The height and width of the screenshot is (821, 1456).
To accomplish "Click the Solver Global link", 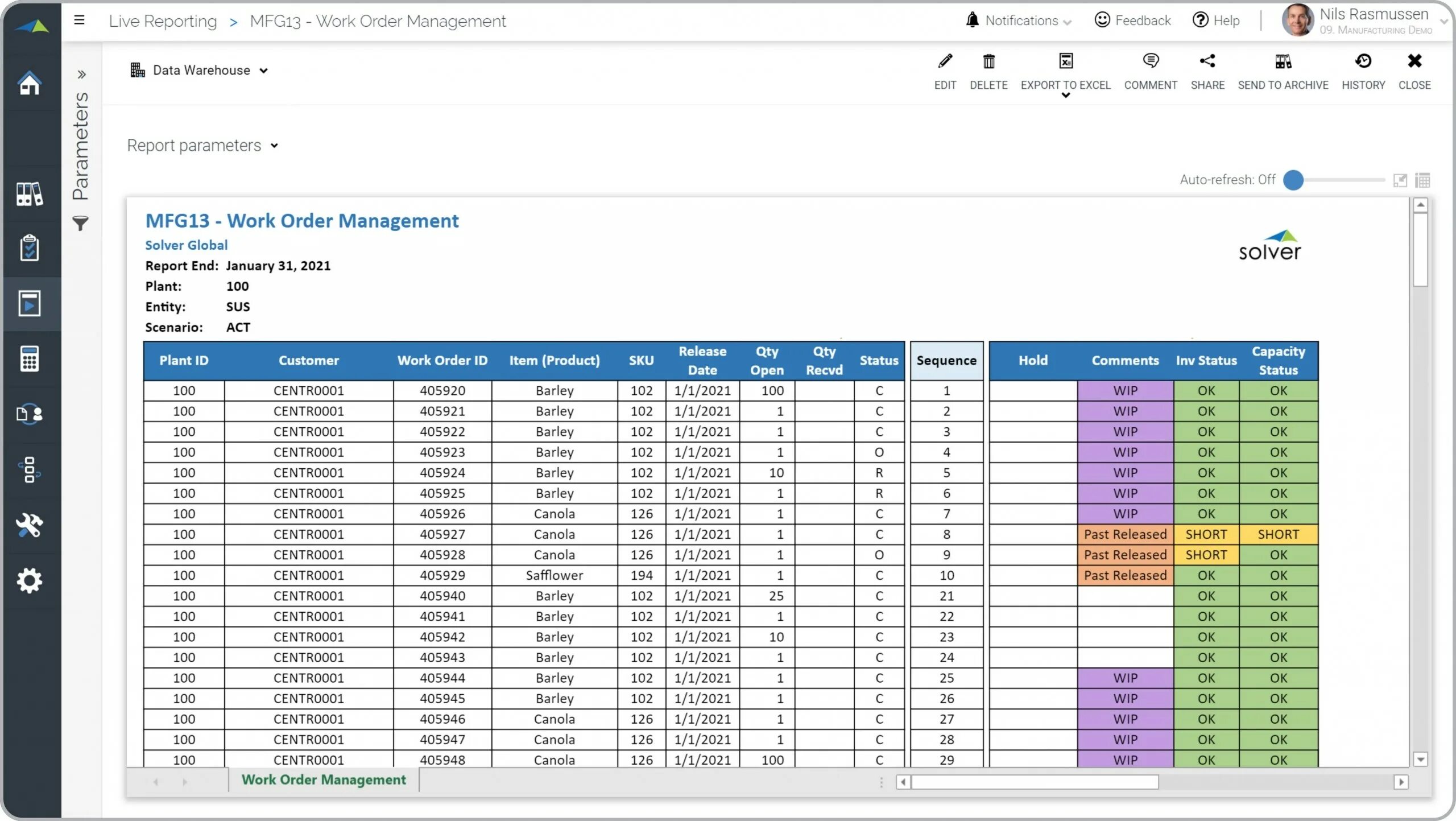I will point(186,245).
